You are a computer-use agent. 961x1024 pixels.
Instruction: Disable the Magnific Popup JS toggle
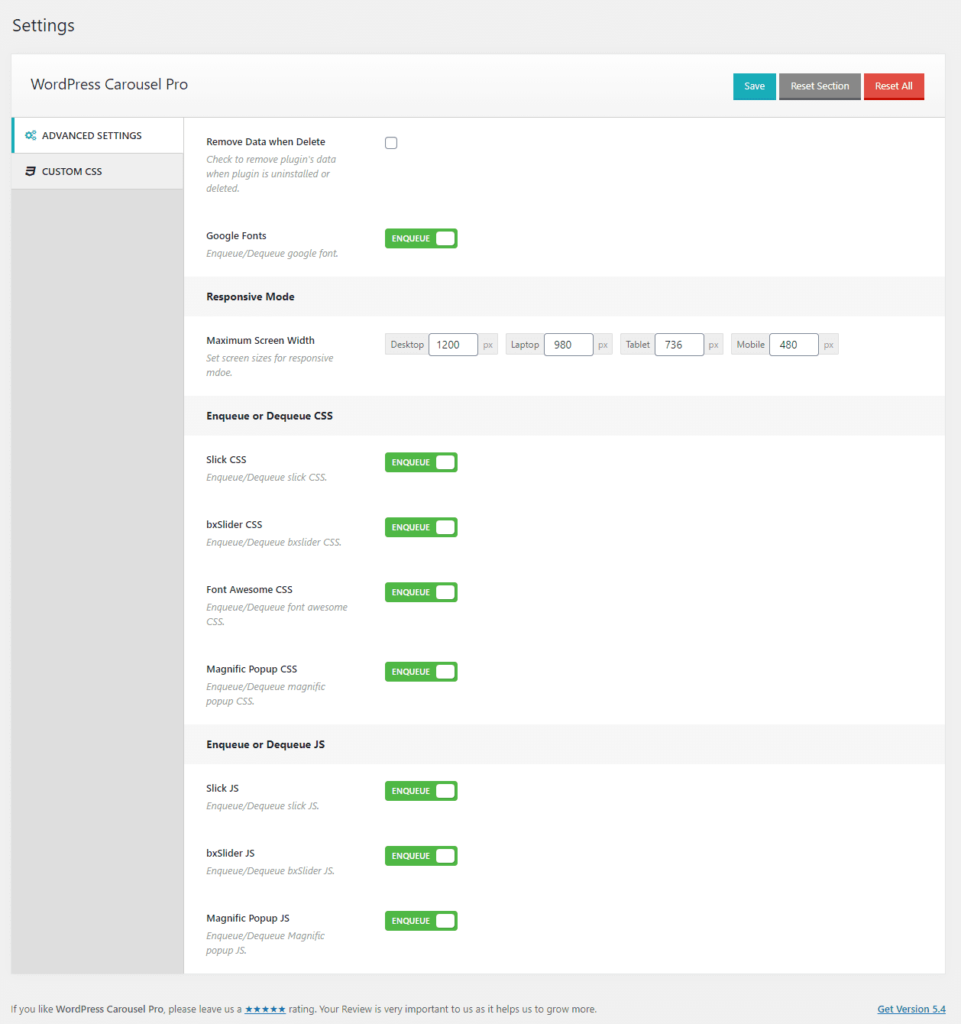click(420, 920)
